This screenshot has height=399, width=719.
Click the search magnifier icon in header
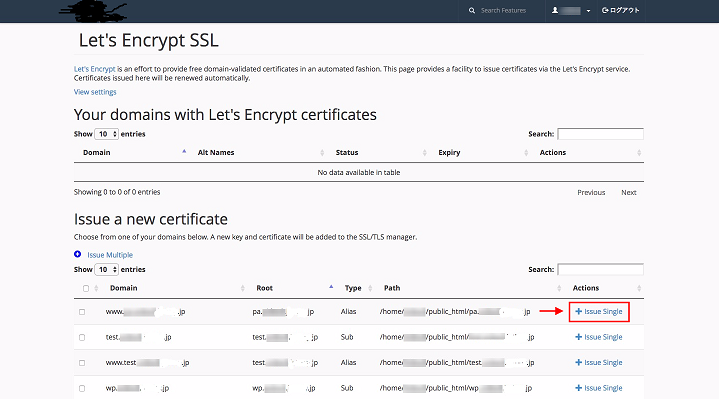point(471,10)
